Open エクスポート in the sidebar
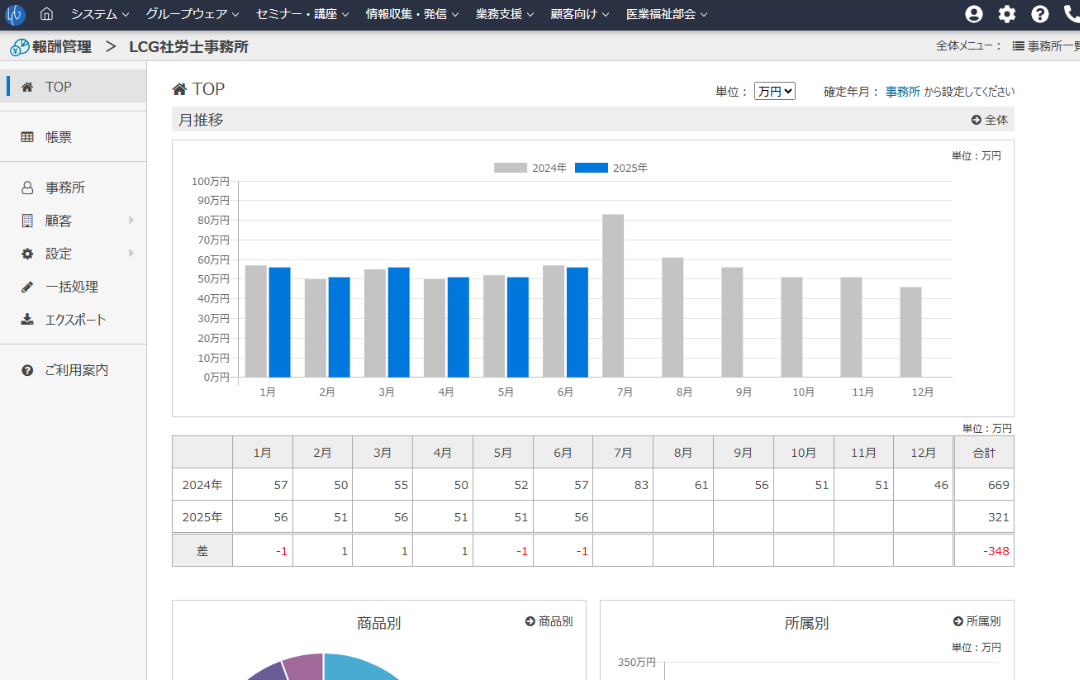 pyautogui.click(x=73, y=320)
